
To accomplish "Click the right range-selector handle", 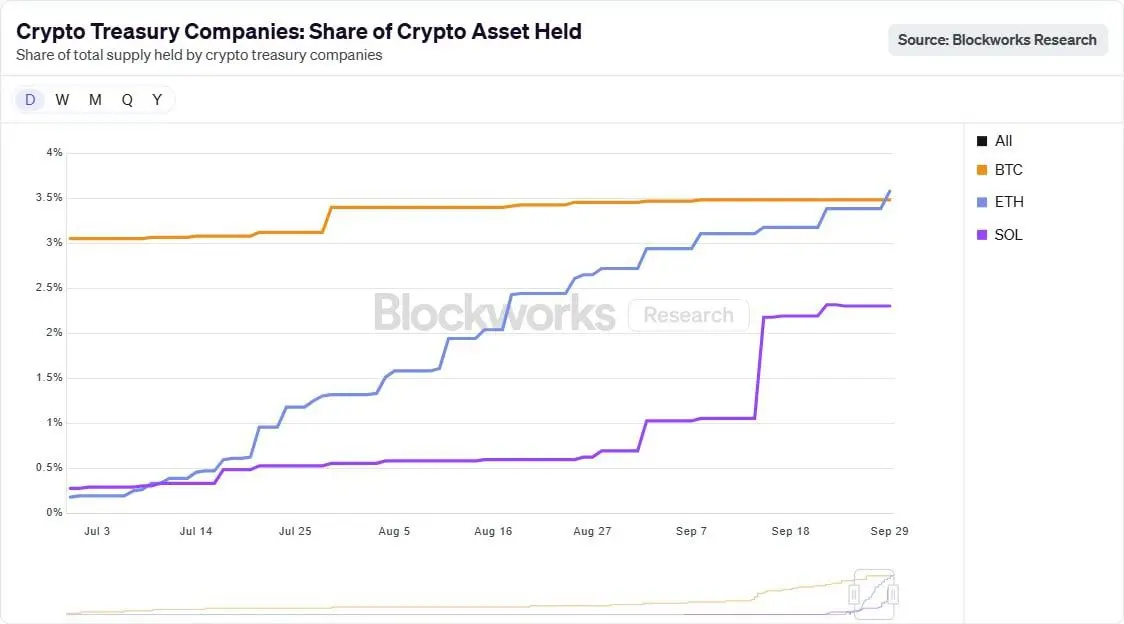I will tap(893, 595).
